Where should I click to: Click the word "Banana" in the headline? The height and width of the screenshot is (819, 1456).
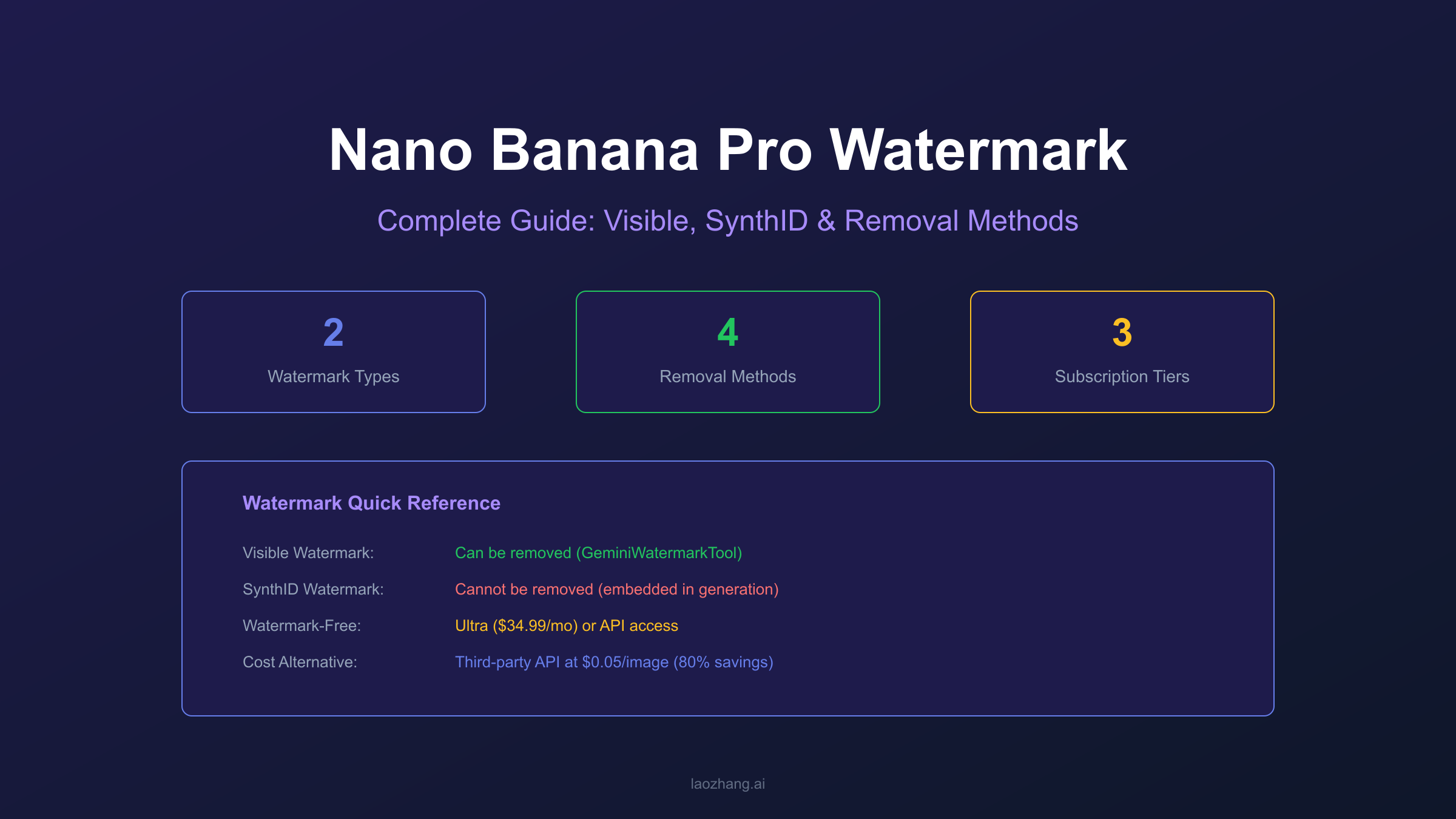pyautogui.click(x=595, y=150)
